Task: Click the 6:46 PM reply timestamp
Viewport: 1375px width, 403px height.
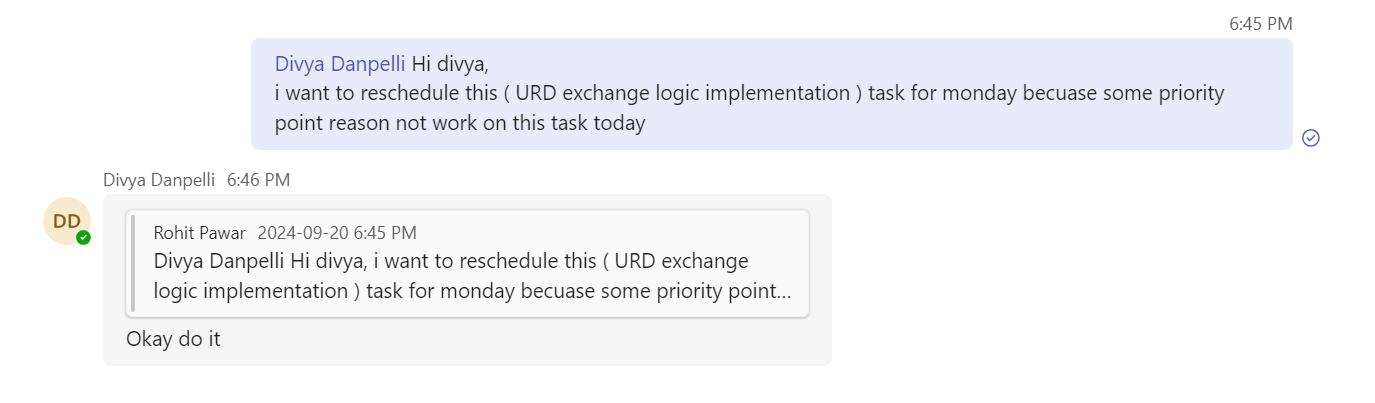Action: click(x=258, y=180)
